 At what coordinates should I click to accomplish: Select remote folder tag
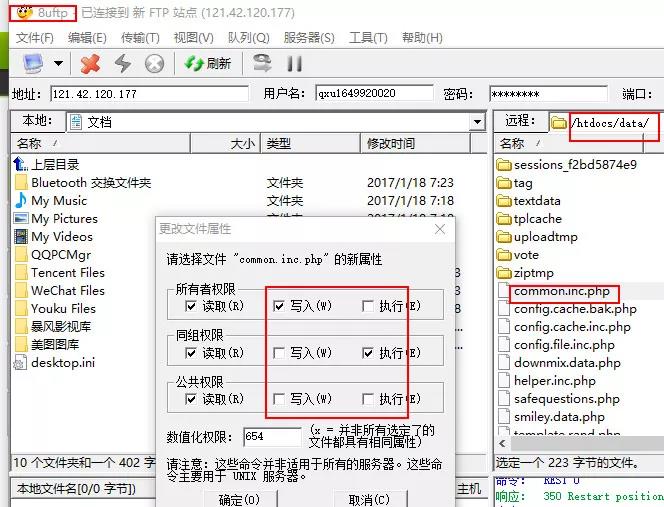pyautogui.click(x=515, y=183)
